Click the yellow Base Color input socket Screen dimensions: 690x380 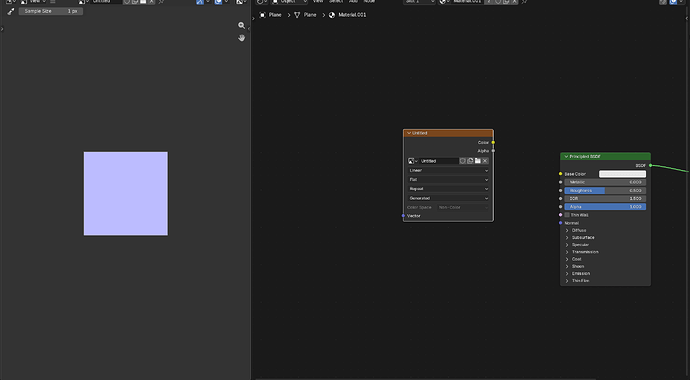point(560,174)
